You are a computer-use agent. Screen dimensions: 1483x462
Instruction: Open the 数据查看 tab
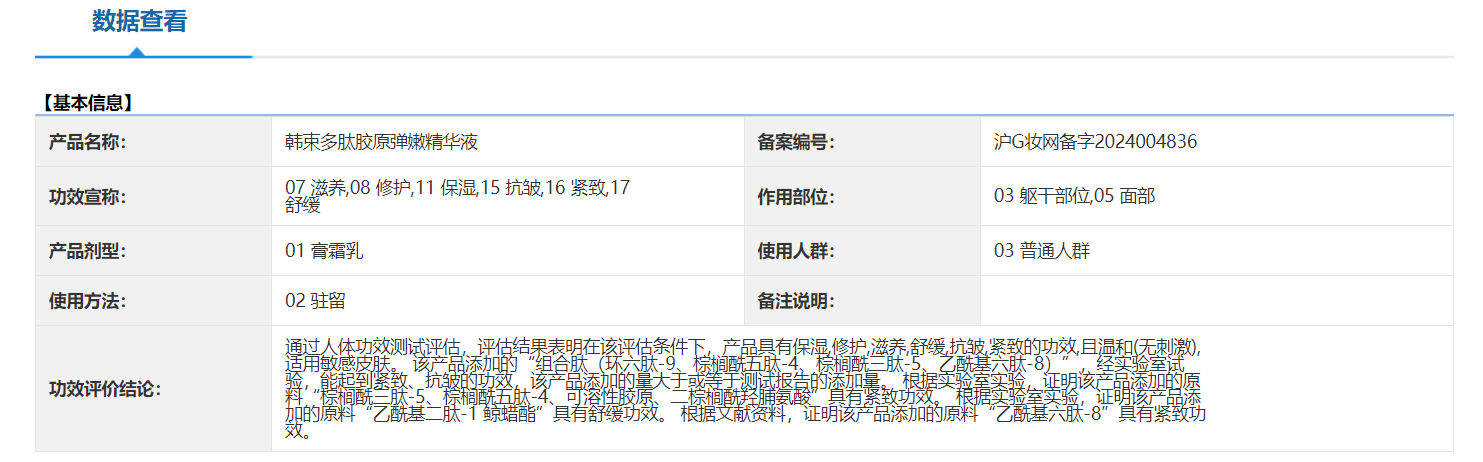click(140, 22)
